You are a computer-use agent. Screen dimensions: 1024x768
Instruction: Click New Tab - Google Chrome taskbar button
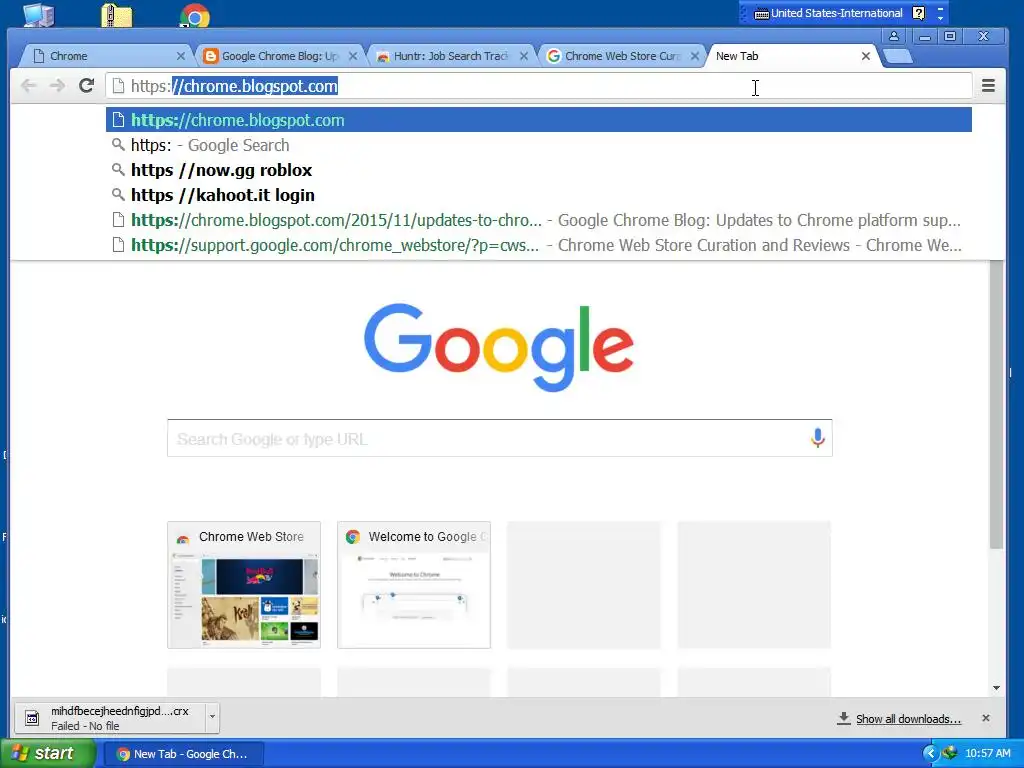click(x=182, y=754)
